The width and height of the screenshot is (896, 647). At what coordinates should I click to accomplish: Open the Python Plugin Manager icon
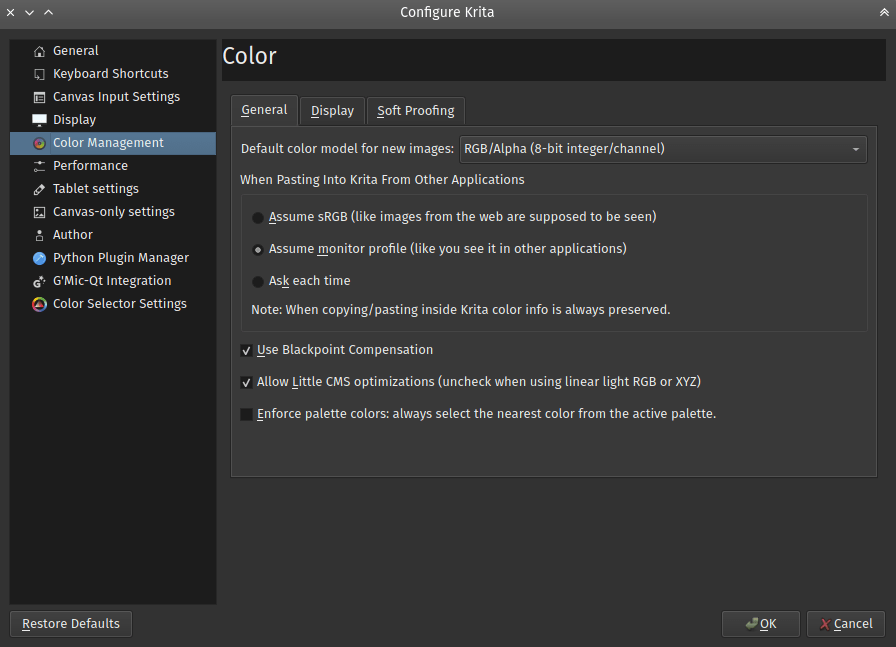[37, 257]
